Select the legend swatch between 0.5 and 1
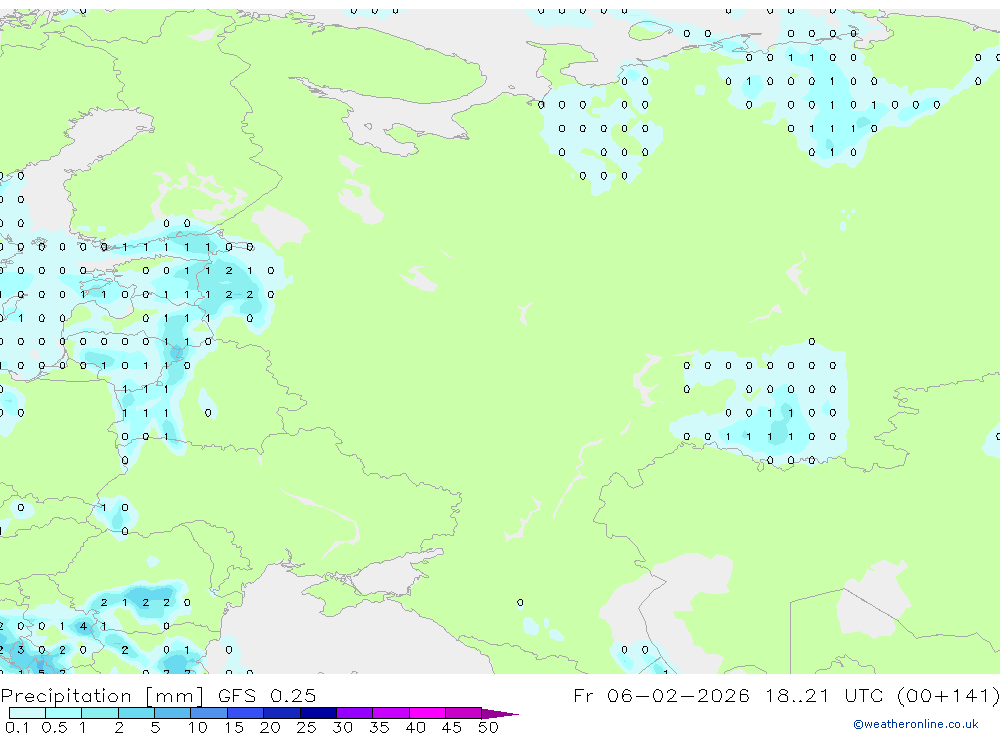 point(64,713)
